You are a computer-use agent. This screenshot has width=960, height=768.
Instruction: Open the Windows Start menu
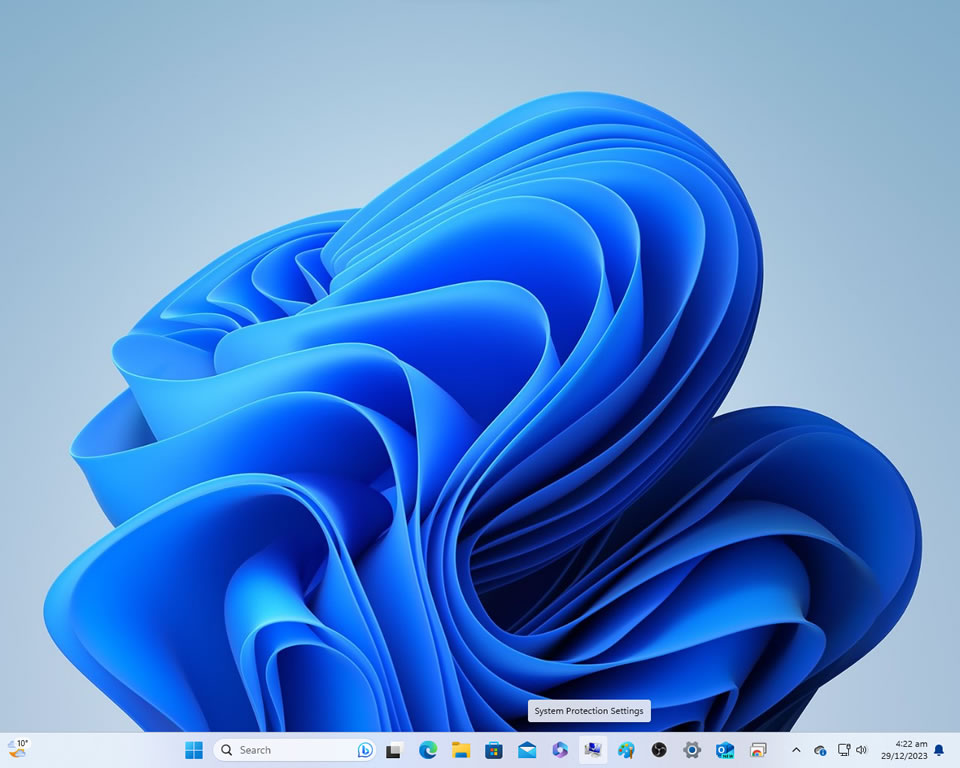194,750
